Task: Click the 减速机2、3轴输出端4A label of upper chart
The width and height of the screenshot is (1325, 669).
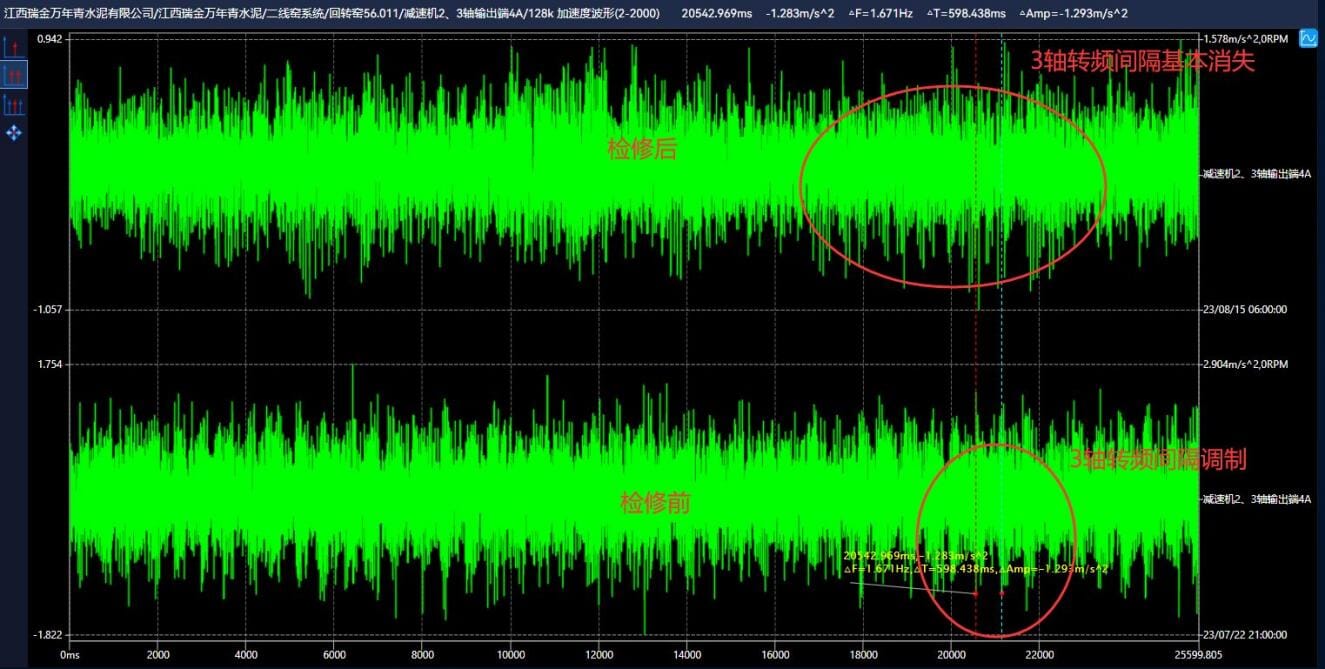Action: tap(1256, 174)
